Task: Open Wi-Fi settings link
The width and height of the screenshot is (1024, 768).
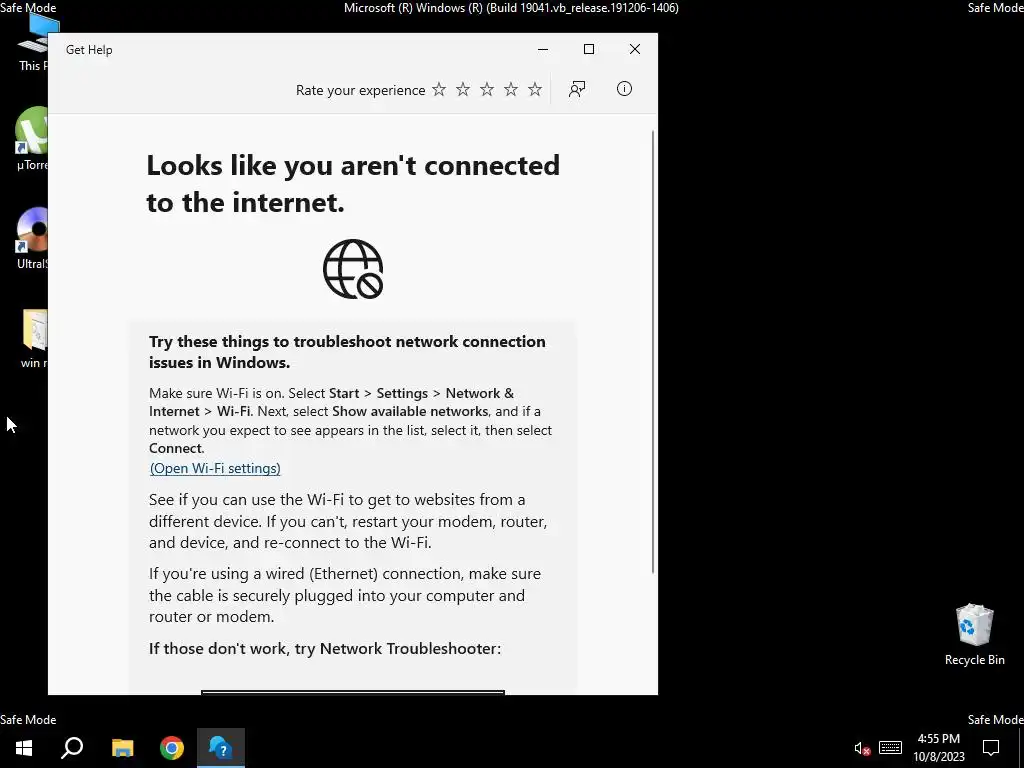Action: click(x=215, y=468)
